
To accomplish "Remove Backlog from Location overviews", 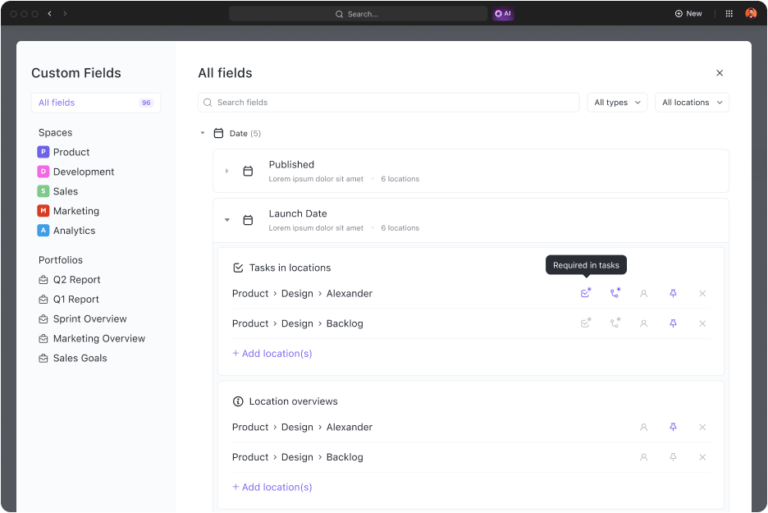I will (x=702, y=457).
